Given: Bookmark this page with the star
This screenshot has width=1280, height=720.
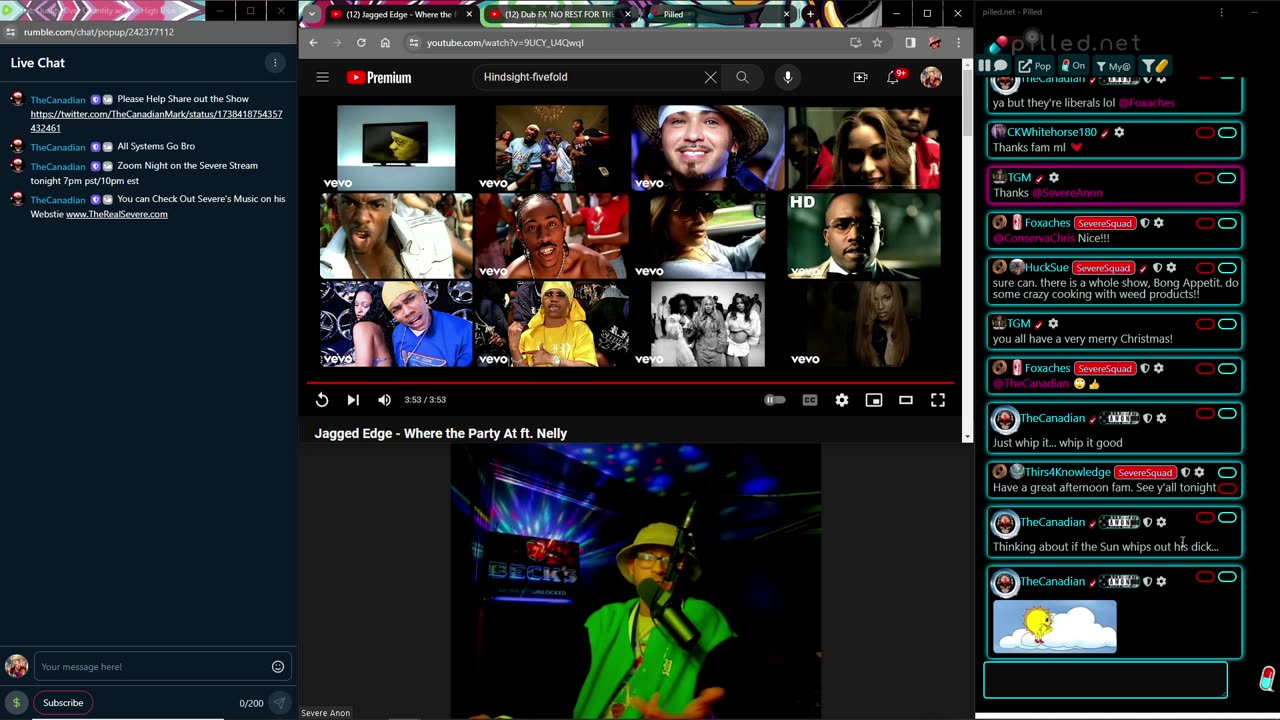Looking at the screenshot, I should coord(877,43).
